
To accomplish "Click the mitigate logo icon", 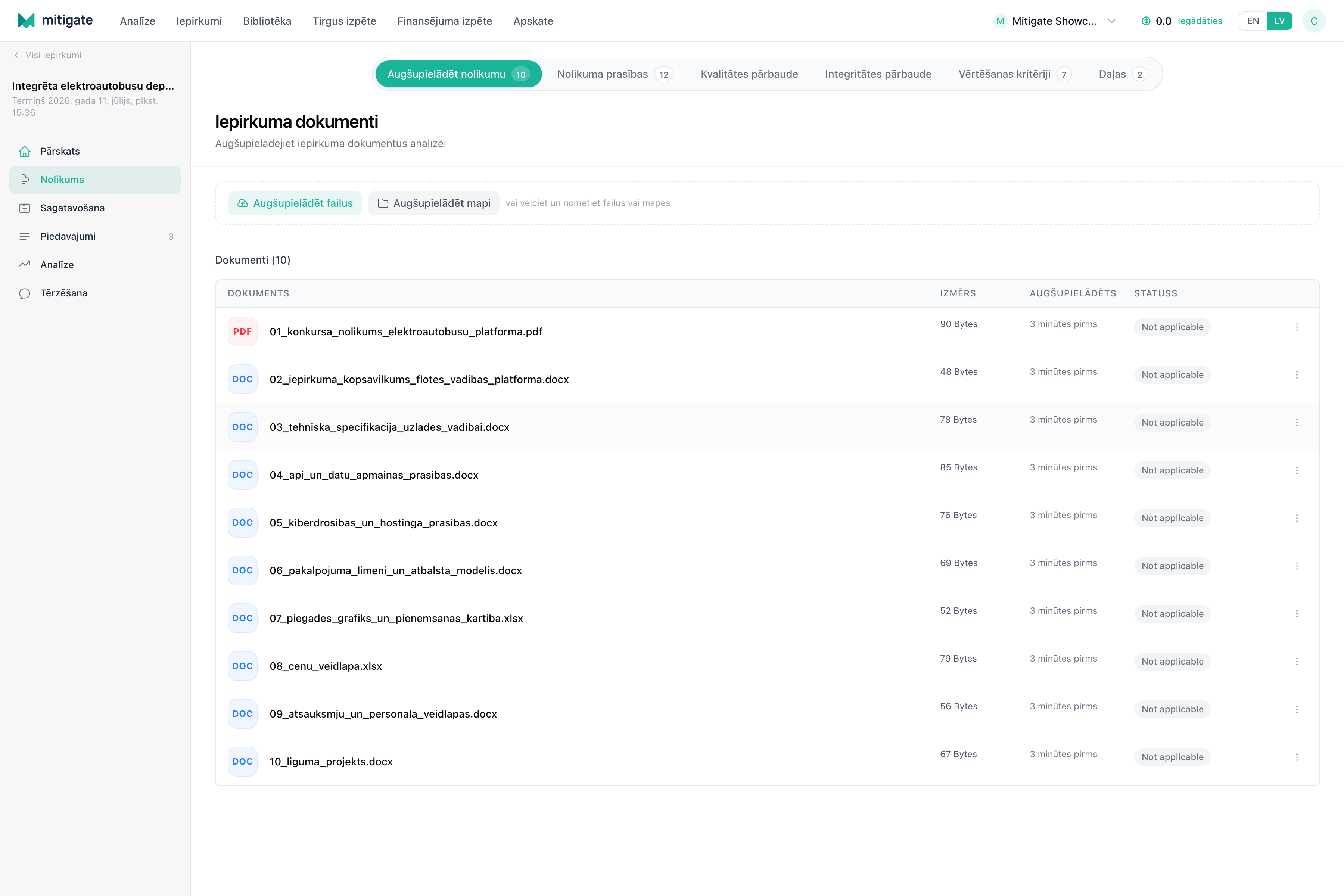I will (26, 21).
